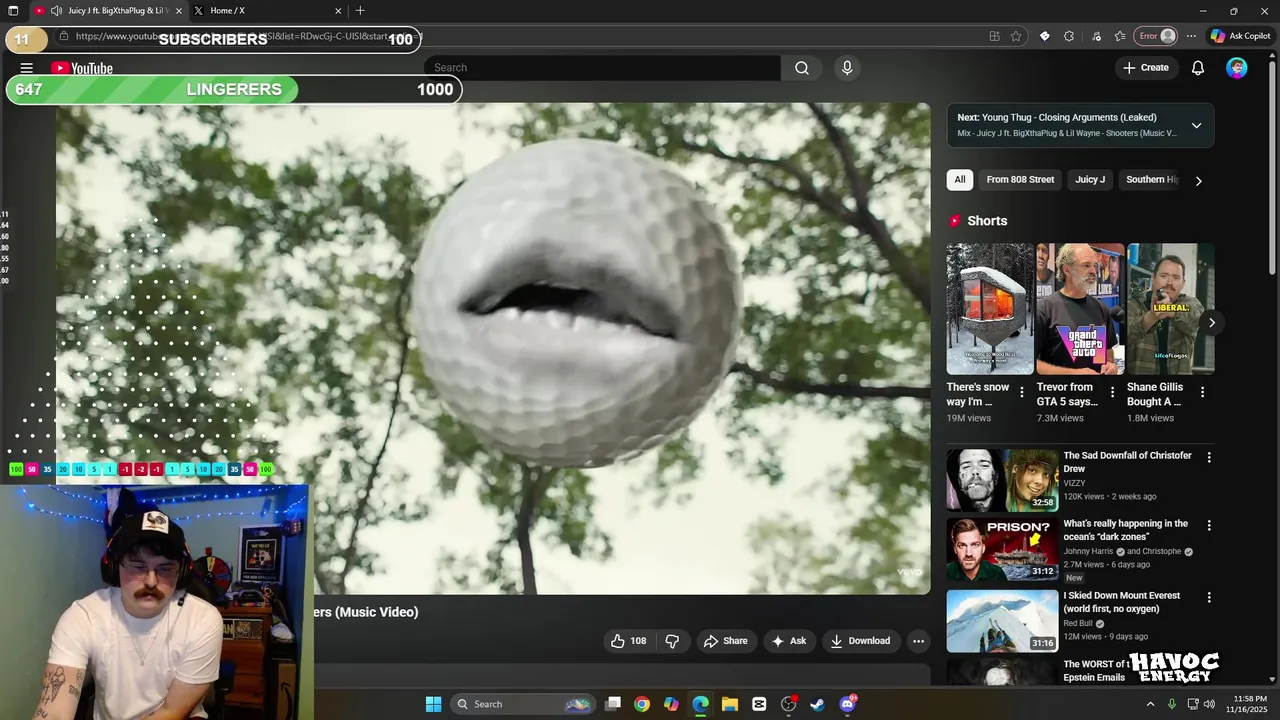Select the Juicy J filter chip
Image resolution: width=1280 pixels, height=720 pixels.
(x=1090, y=180)
